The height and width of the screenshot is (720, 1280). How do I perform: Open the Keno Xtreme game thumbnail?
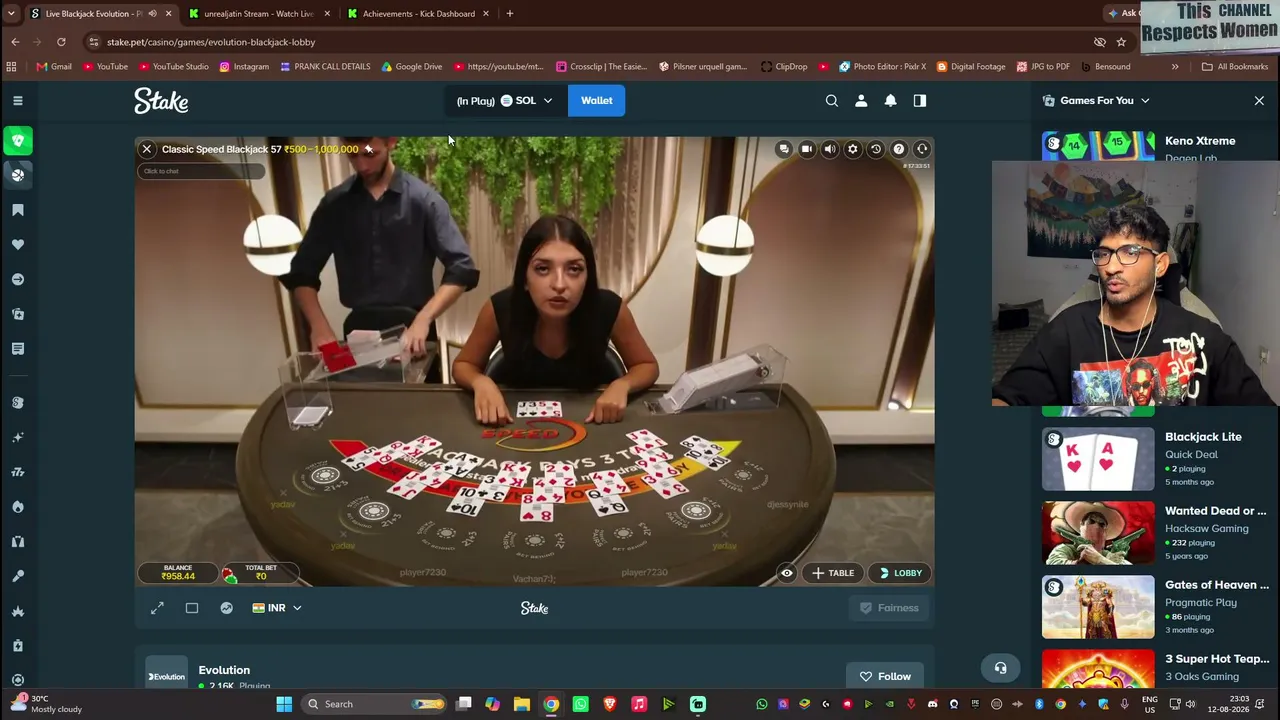1098,146
